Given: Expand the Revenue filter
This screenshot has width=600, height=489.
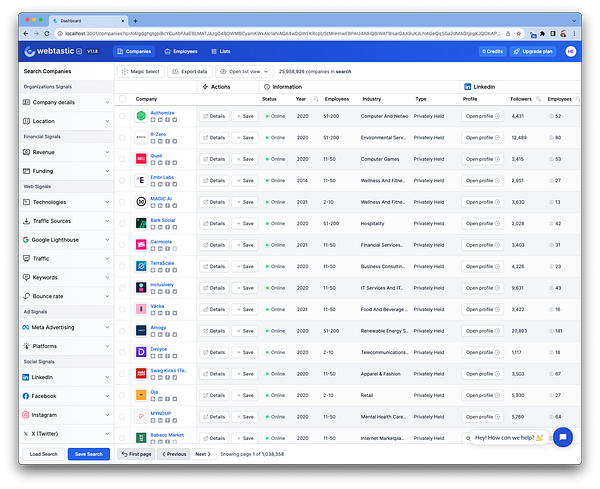Looking at the screenshot, I should pos(66,152).
